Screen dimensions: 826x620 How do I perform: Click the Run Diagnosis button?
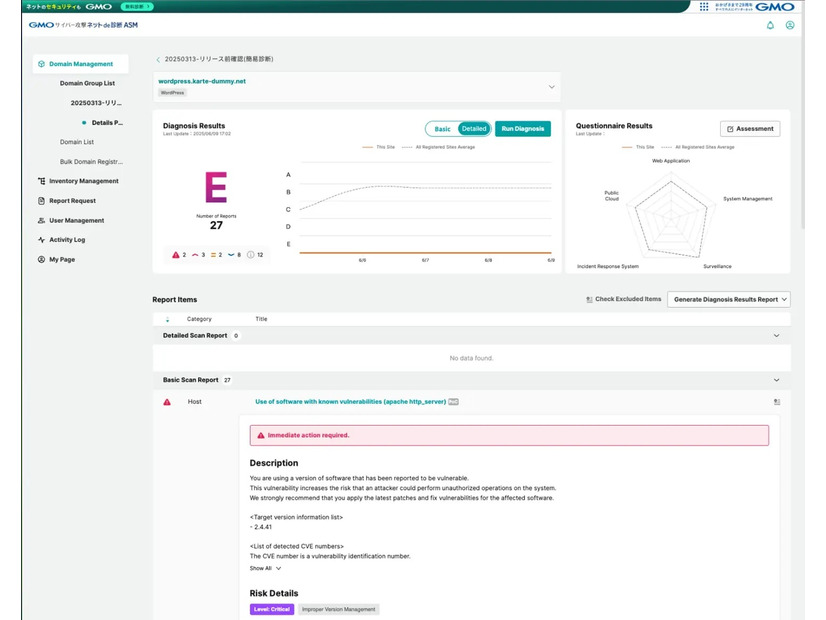tap(522, 129)
